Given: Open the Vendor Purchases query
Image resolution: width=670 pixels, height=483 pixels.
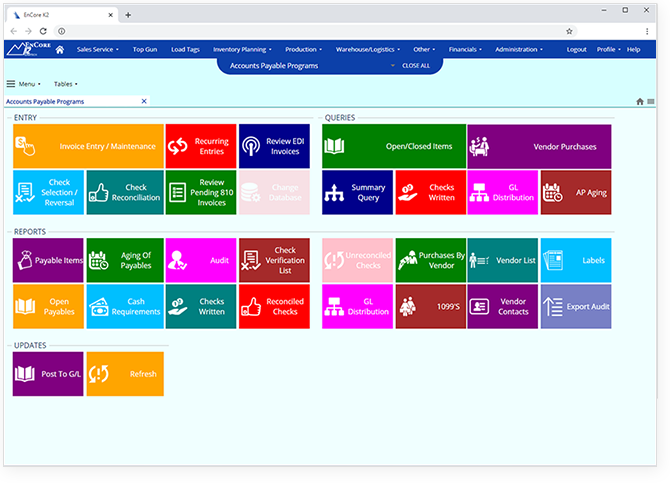Looking at the screenshot, I should (x=539, y=146).
